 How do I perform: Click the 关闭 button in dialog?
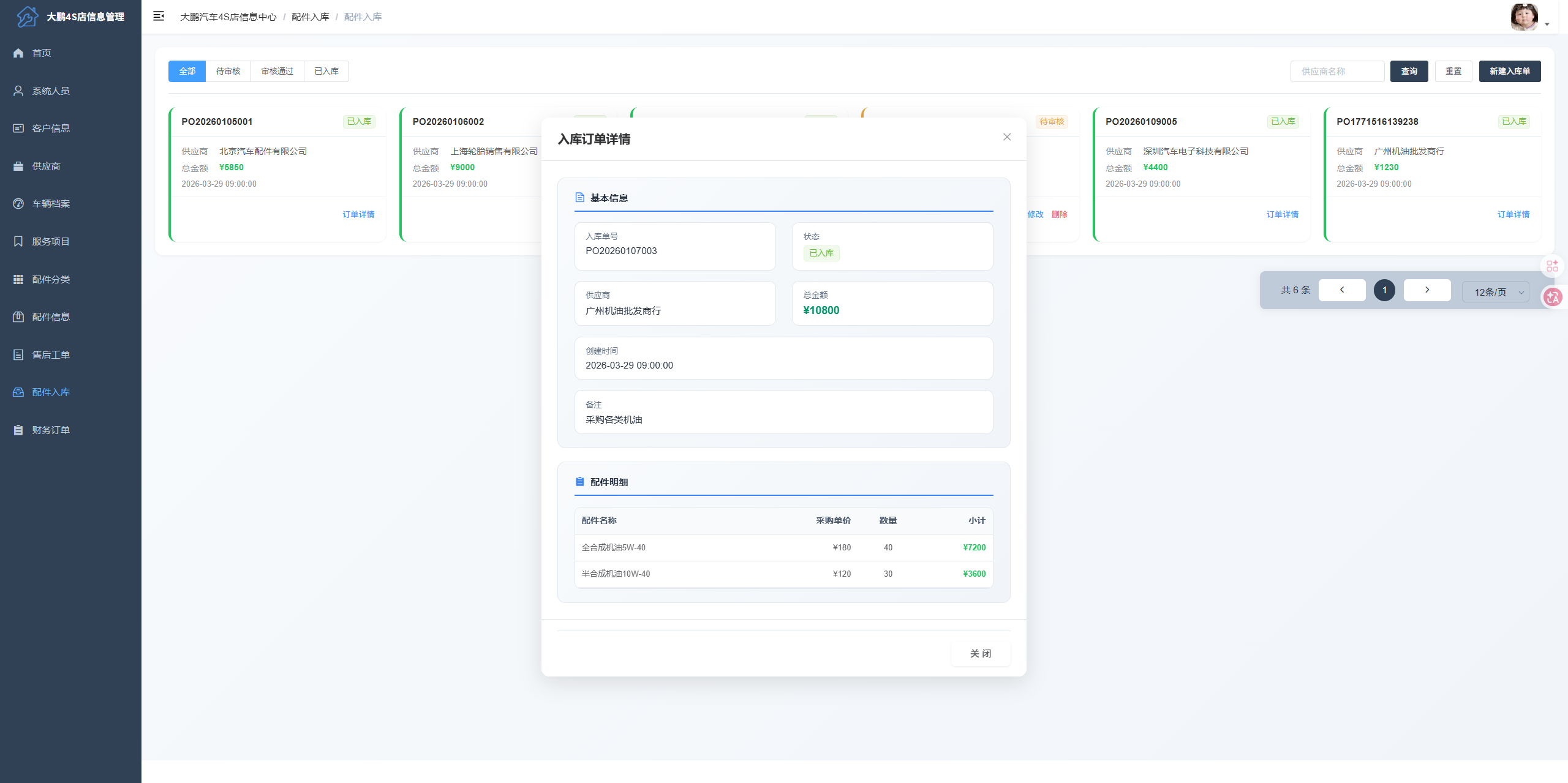pos(981,654)
